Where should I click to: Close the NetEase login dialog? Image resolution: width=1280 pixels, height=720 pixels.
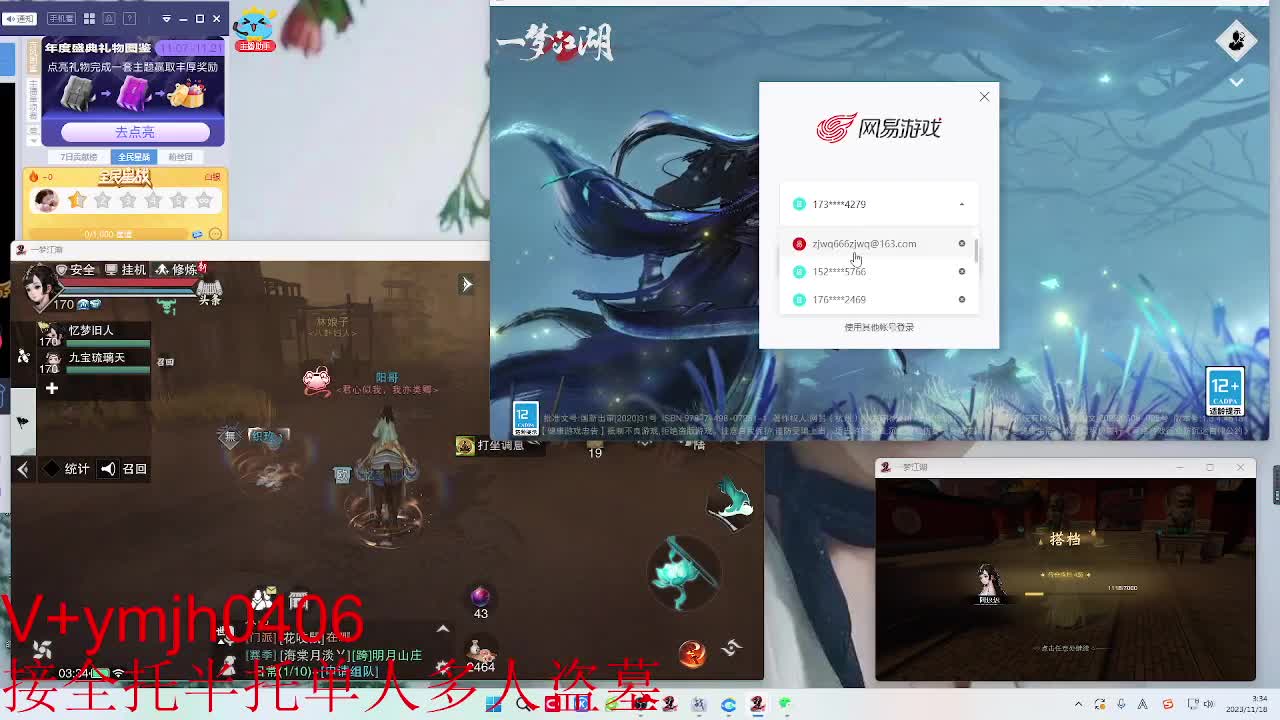pyautogui.click(x=984, y=96)
